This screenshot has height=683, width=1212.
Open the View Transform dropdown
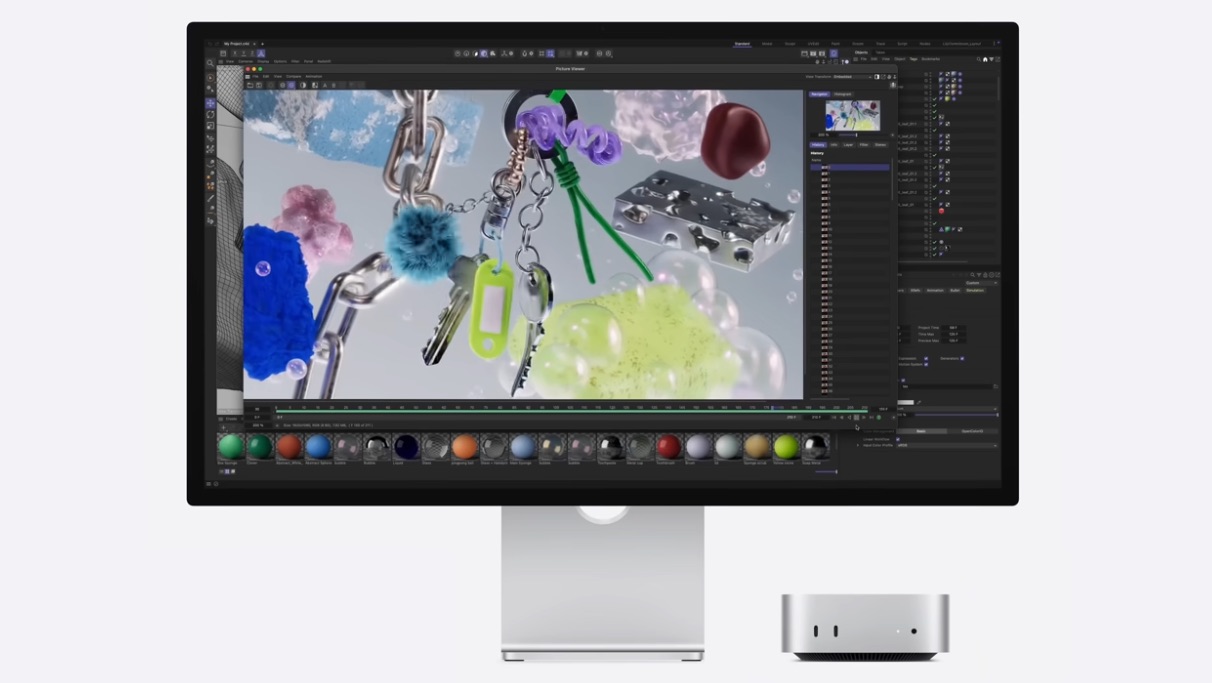coord(850,76)
